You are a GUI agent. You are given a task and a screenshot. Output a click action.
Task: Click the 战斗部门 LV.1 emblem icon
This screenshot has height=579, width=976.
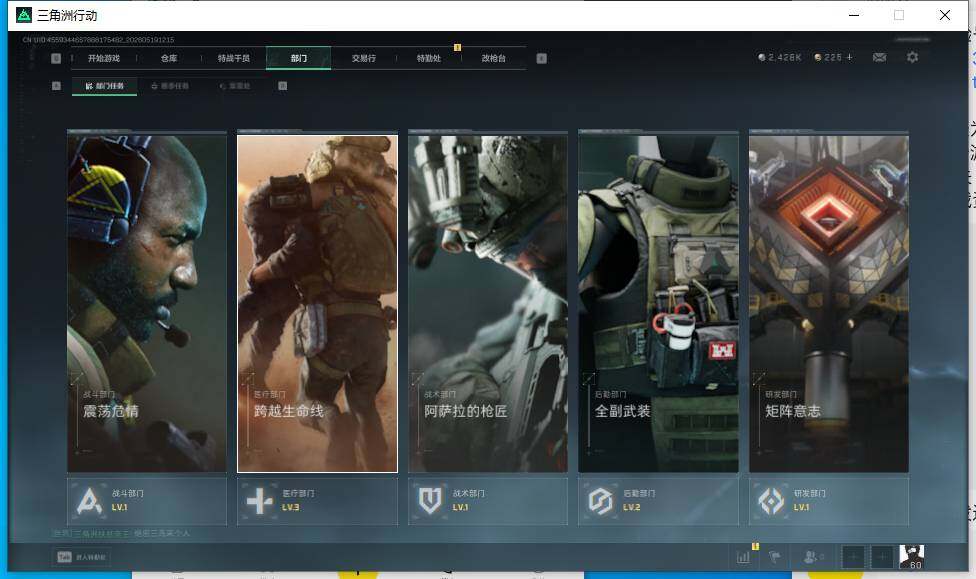(x=89, y=501)
